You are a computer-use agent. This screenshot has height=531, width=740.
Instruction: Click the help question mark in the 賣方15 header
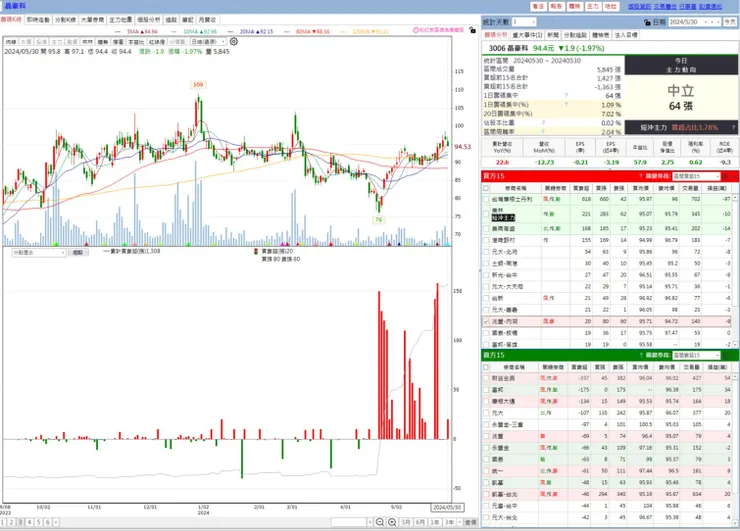[x=640, y=355]
